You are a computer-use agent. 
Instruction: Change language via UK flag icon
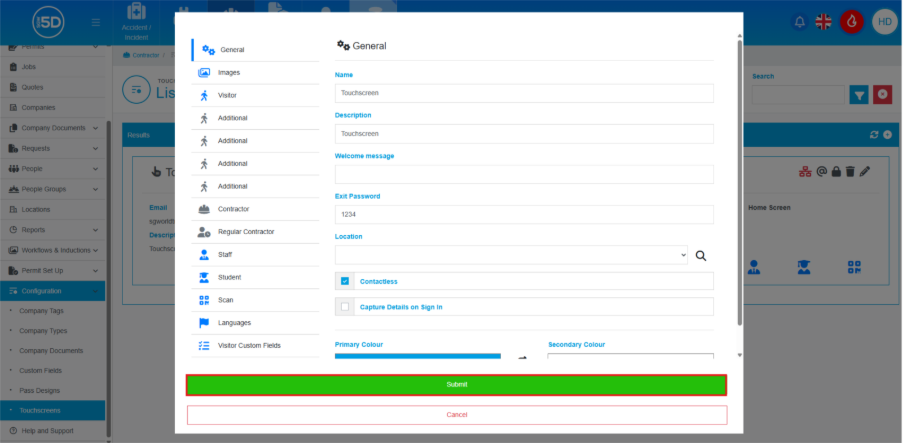click(824, 22)
